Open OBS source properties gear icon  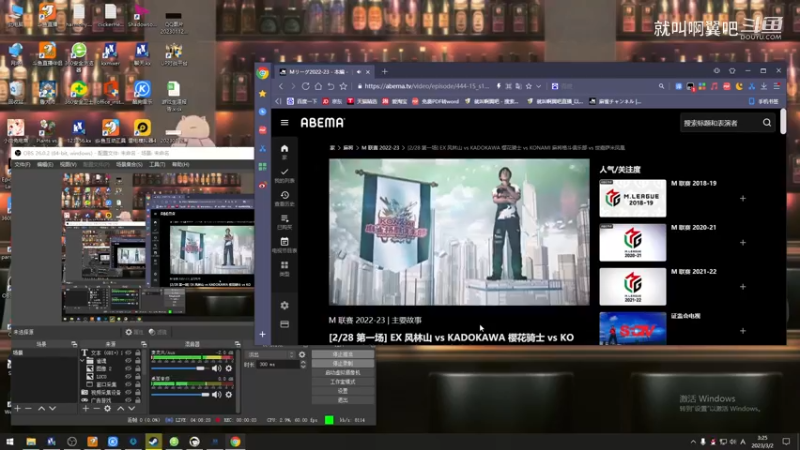pos(107,408)
